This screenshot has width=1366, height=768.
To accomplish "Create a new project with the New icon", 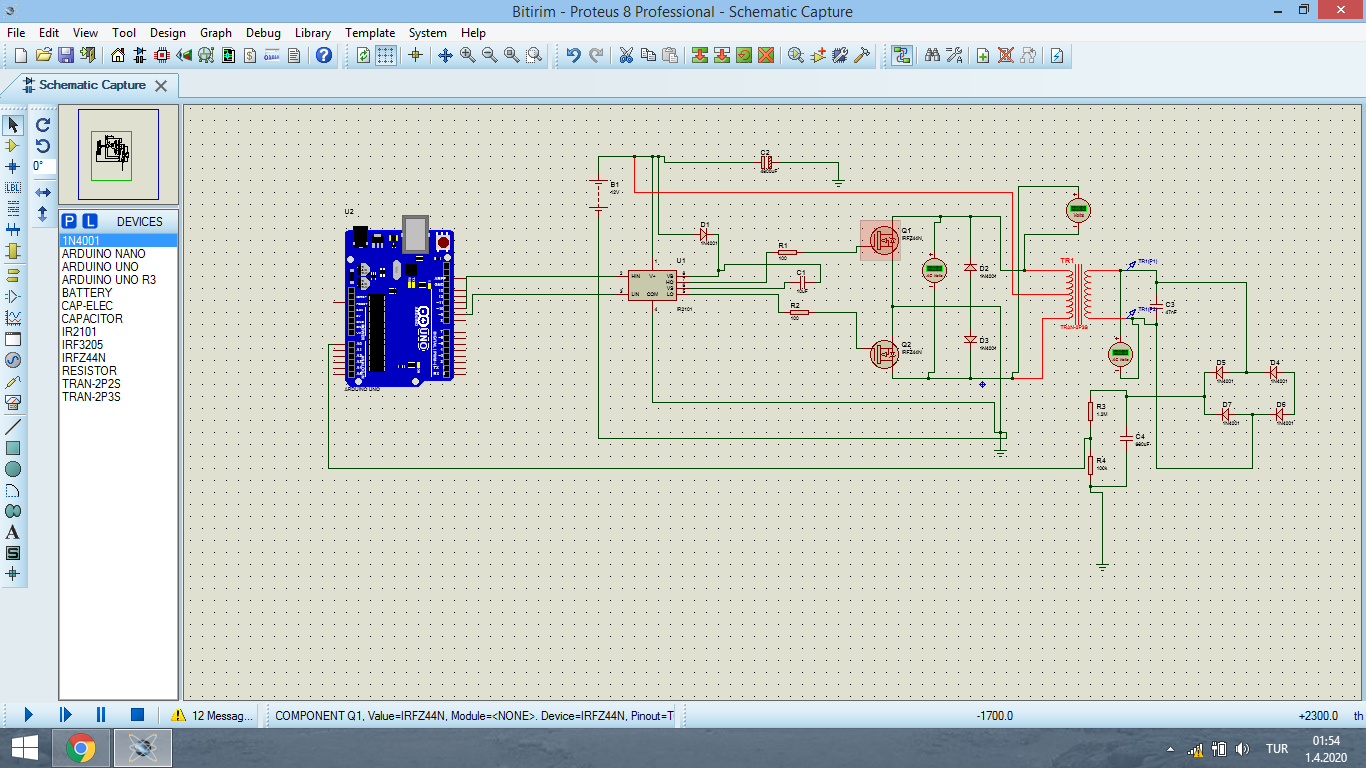I will 20,55.
